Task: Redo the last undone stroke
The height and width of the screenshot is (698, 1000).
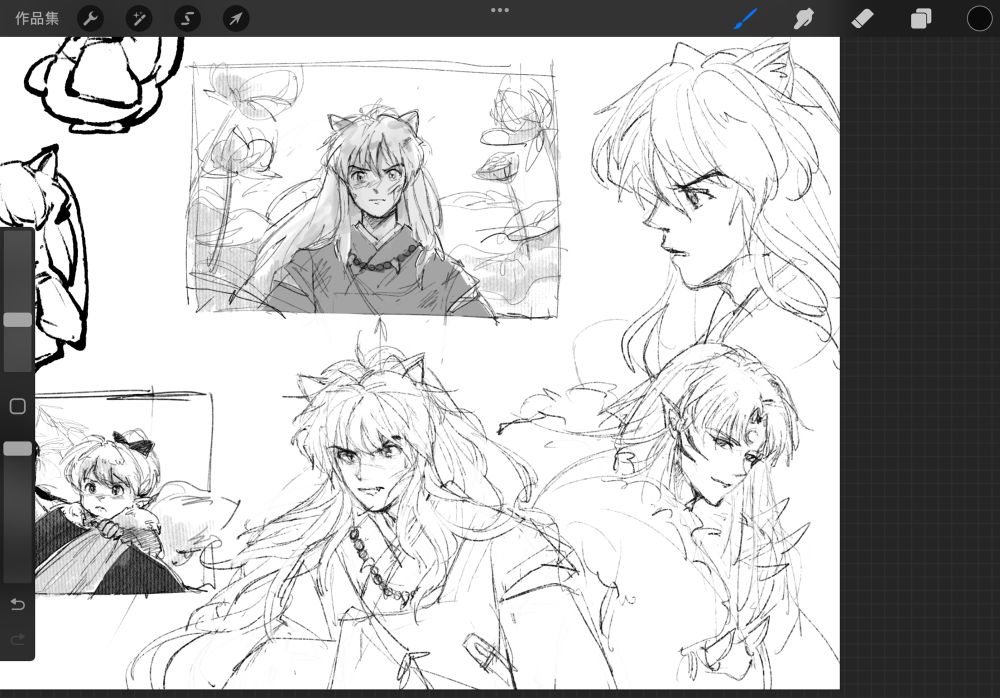Action: click(18, 639)
